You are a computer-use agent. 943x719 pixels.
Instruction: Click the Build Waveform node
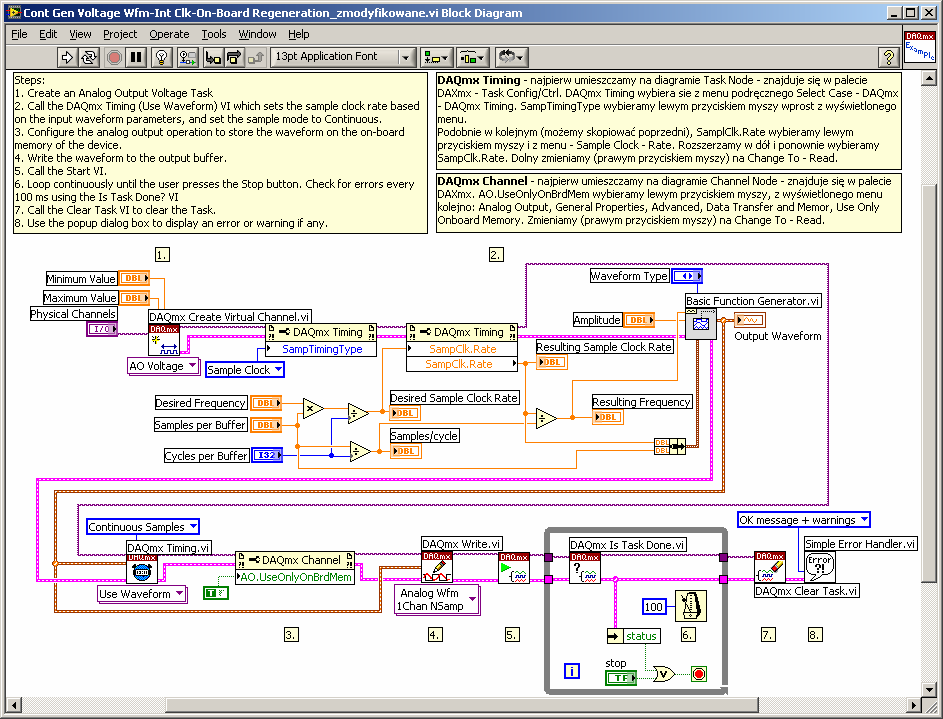pos(670,447)
